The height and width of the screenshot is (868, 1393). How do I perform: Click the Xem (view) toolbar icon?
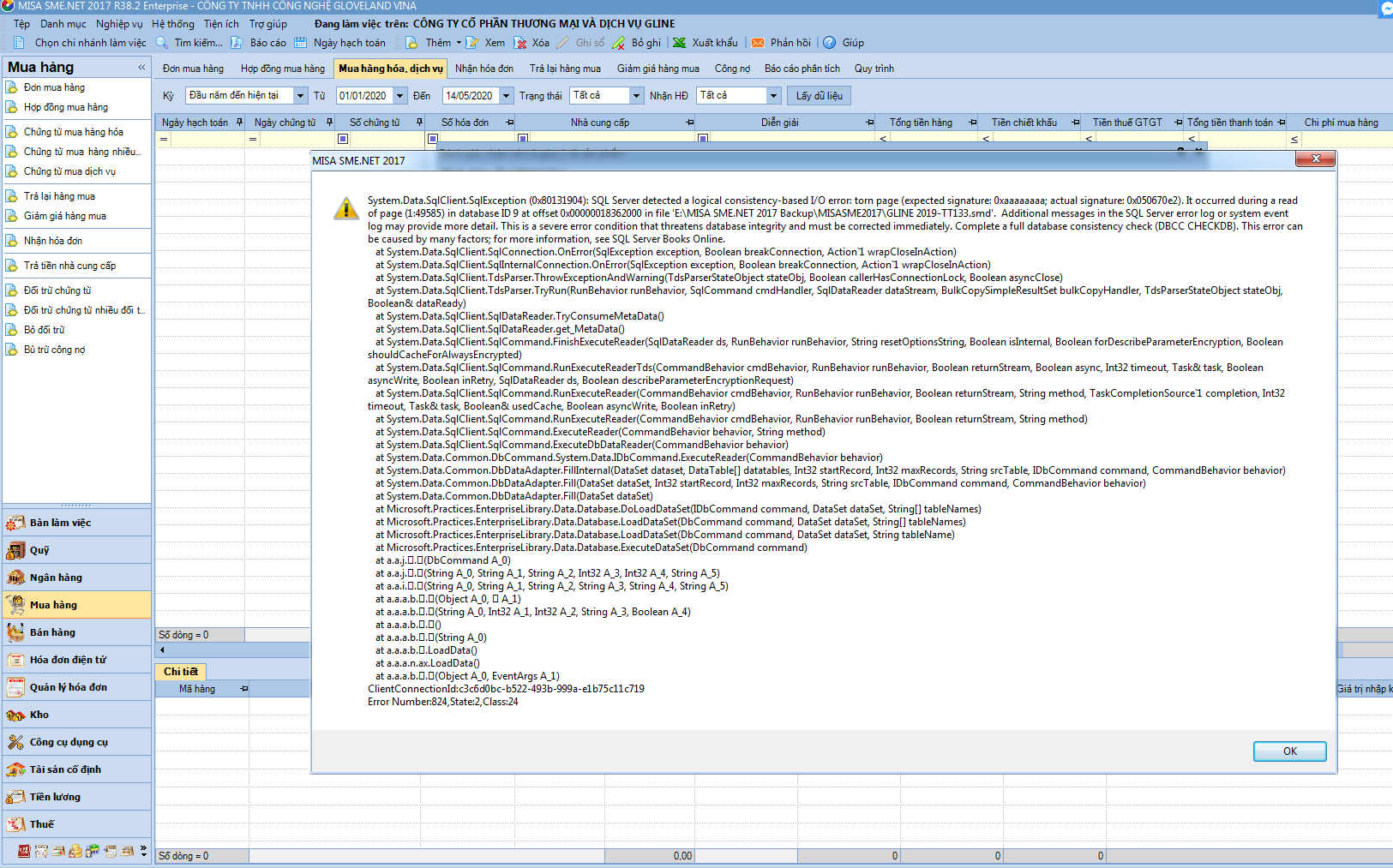click(471, 43)
